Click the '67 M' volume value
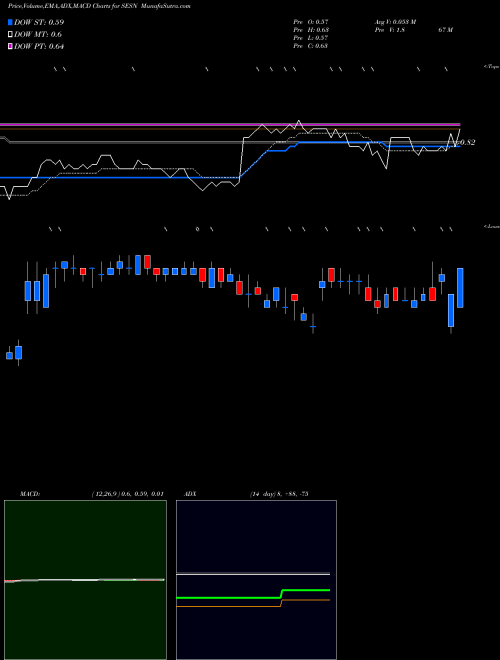 point(445,30)
